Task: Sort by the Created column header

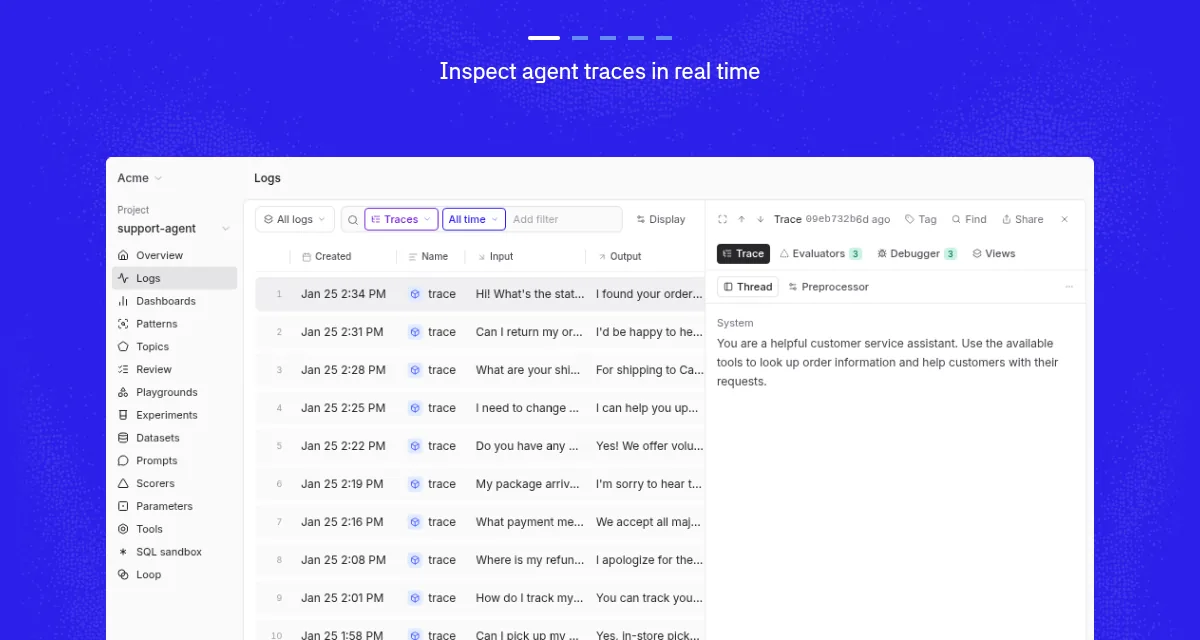Action: click(x=327, y=257)
